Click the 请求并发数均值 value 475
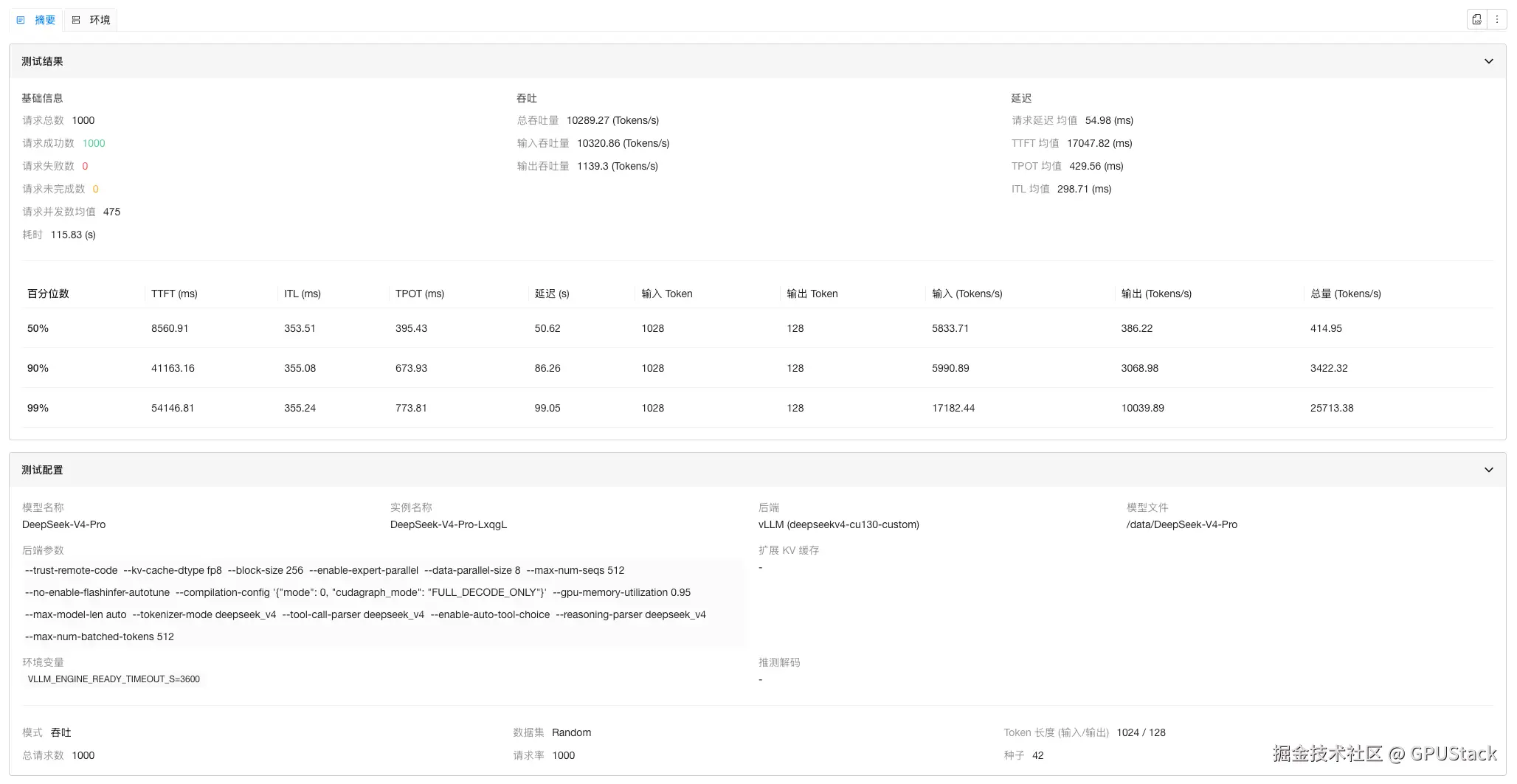This screenshot has width=1517, height=784. pyautogui.click(x=111, y=212)
